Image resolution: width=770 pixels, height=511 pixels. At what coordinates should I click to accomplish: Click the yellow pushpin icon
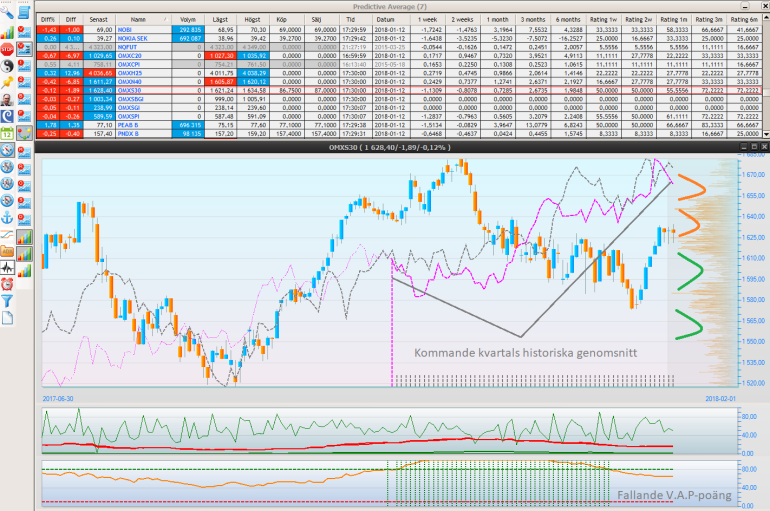[8, 82]
